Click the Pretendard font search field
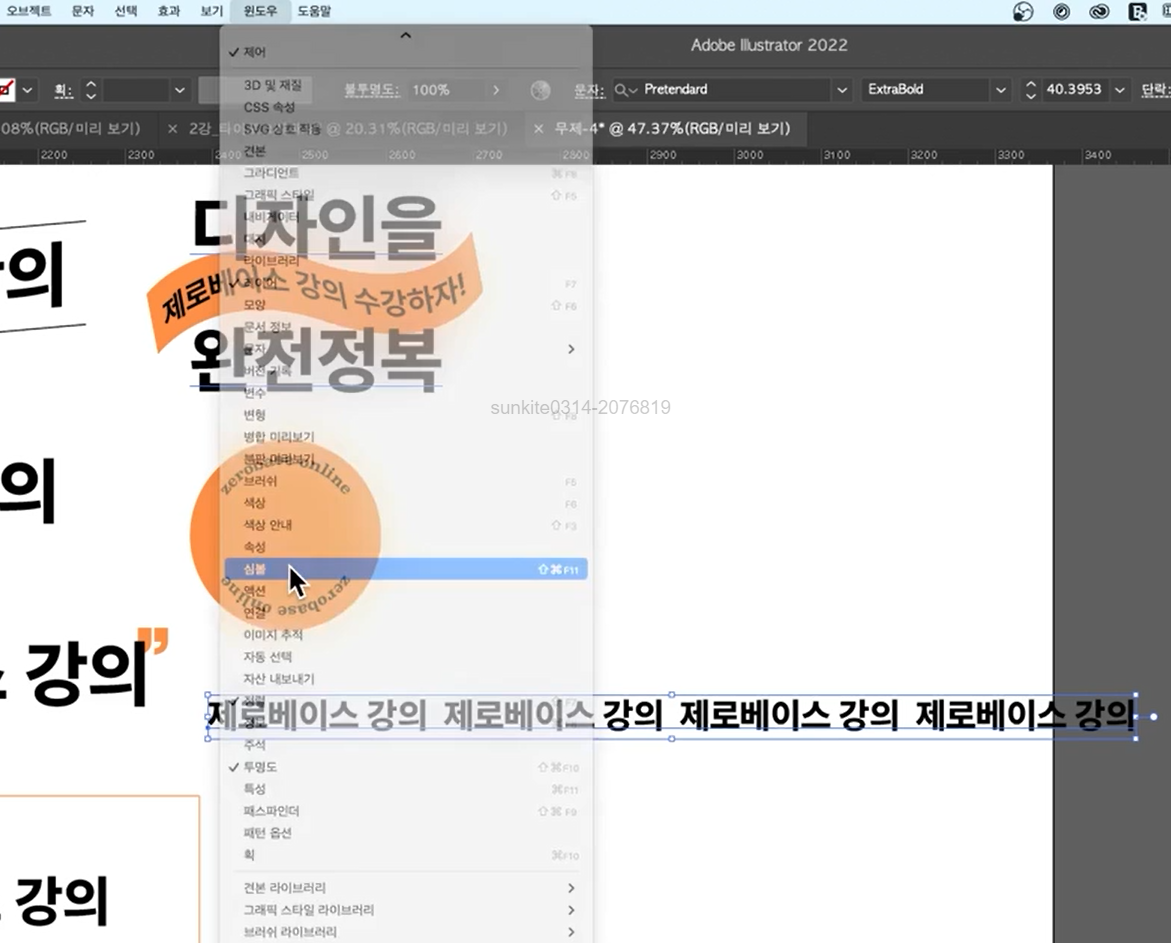1171x943 pixels. pos(721,90)
